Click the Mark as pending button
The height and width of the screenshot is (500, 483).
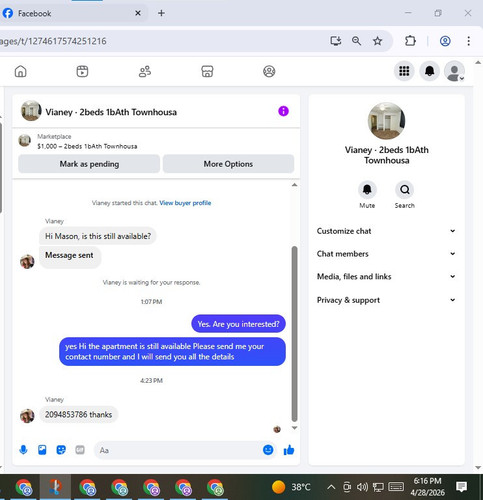tap(89, 164)
